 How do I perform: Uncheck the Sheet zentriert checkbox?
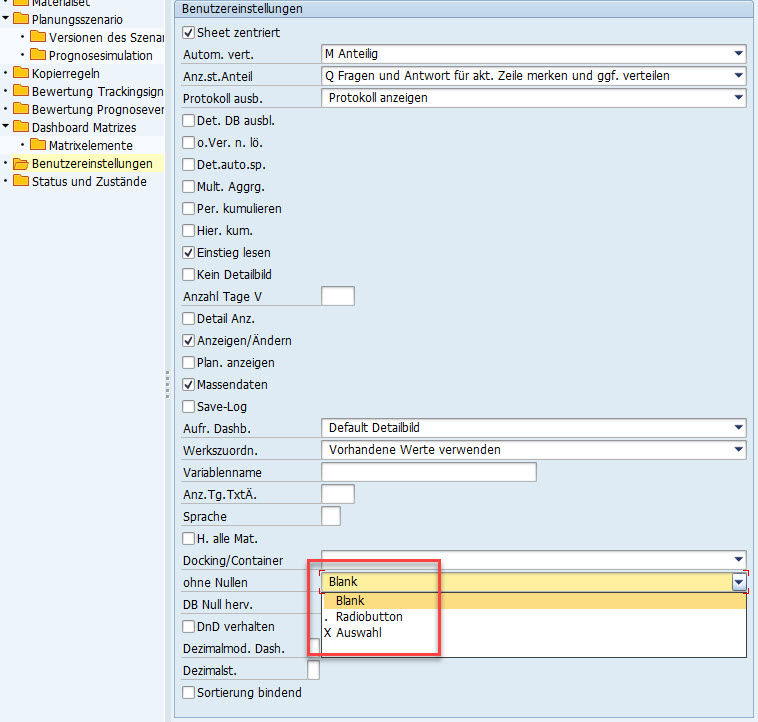tap(189, 33)
